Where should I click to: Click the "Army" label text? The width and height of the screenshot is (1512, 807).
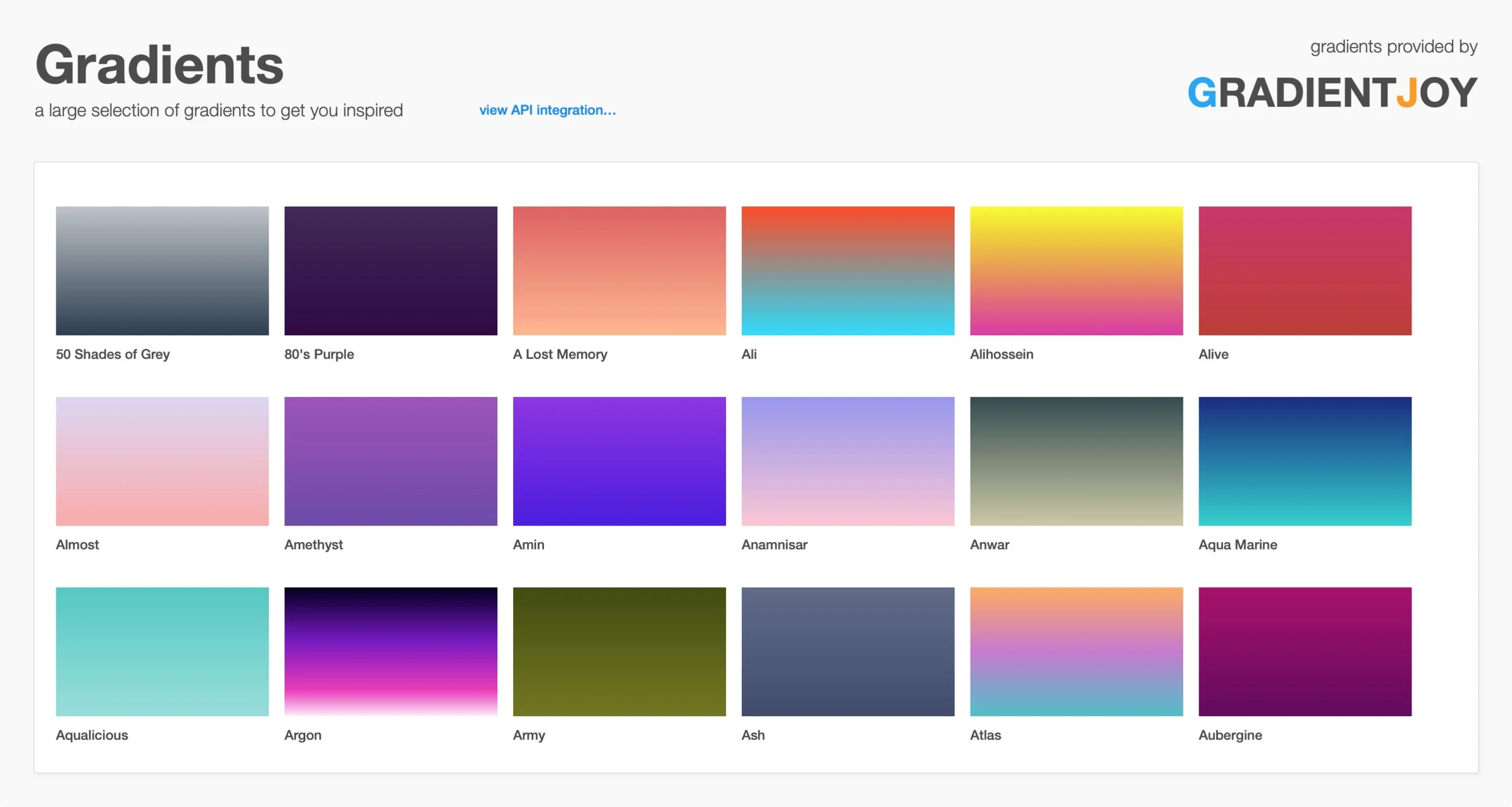pos(529,735)
